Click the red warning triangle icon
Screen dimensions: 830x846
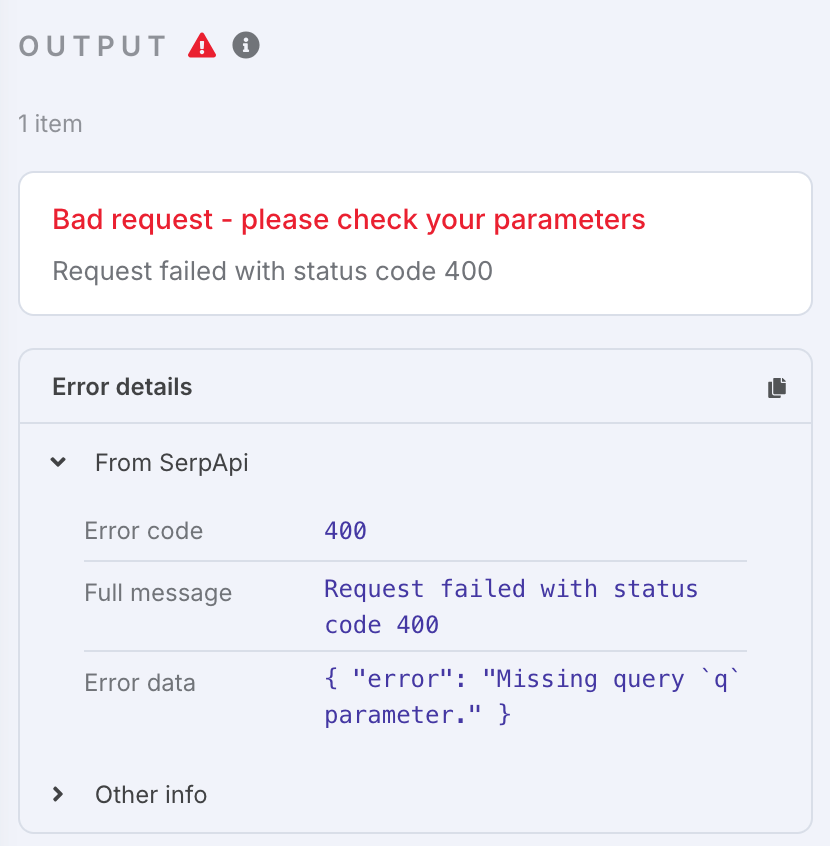coord(202,45)
